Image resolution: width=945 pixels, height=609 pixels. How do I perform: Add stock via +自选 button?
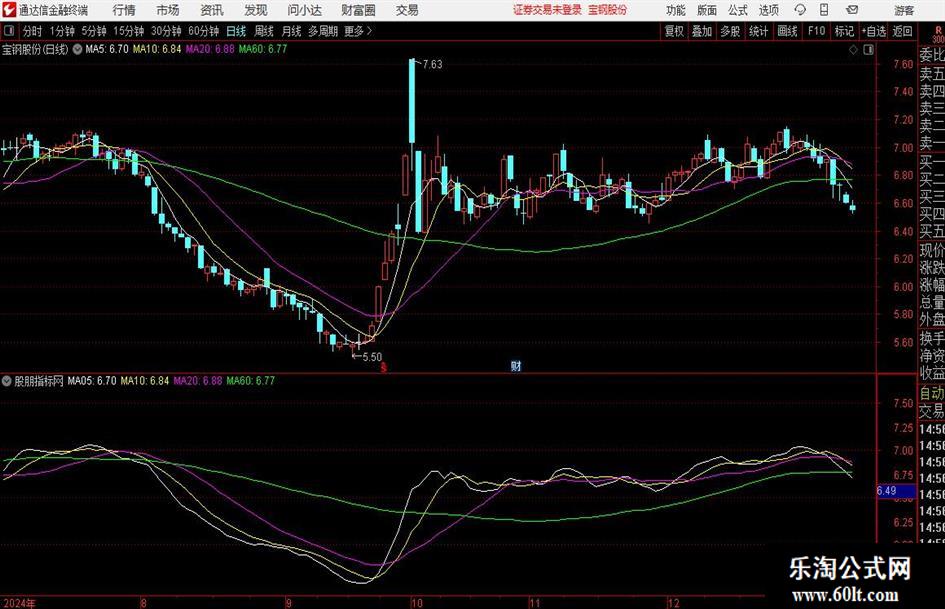tap(873, 31)
